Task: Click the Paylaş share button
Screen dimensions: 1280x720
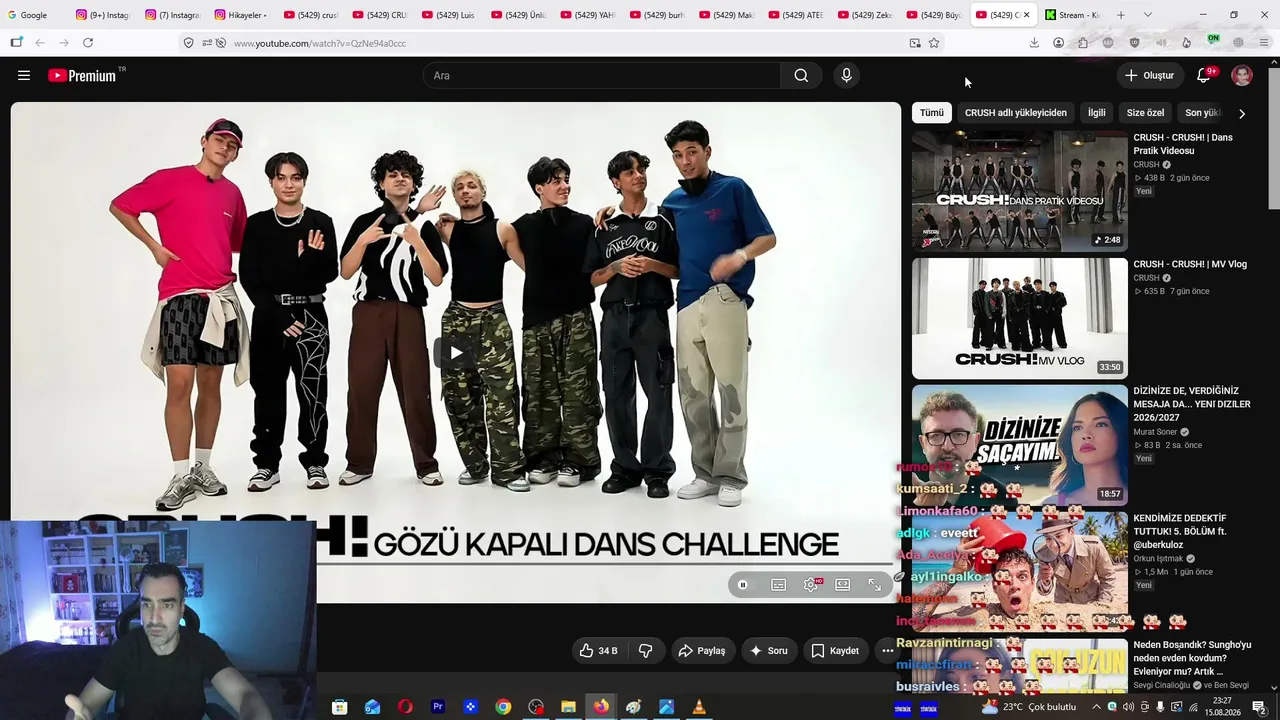Action: 702,651
